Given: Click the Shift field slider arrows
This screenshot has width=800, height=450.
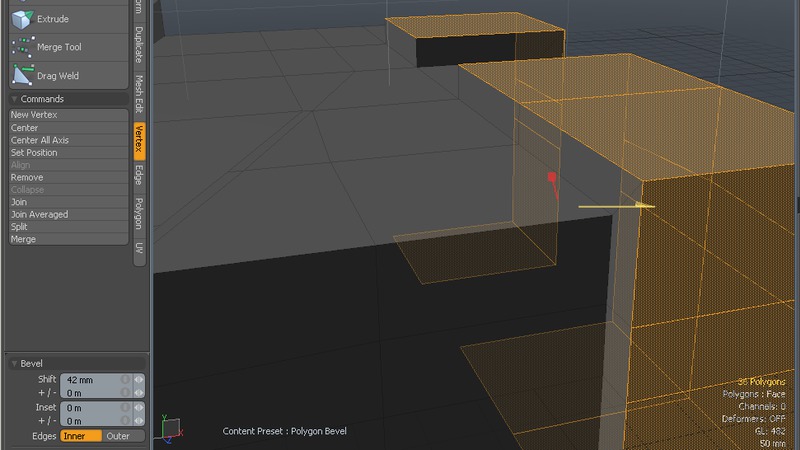Looking at the screenshot, I should coord(139,380).
